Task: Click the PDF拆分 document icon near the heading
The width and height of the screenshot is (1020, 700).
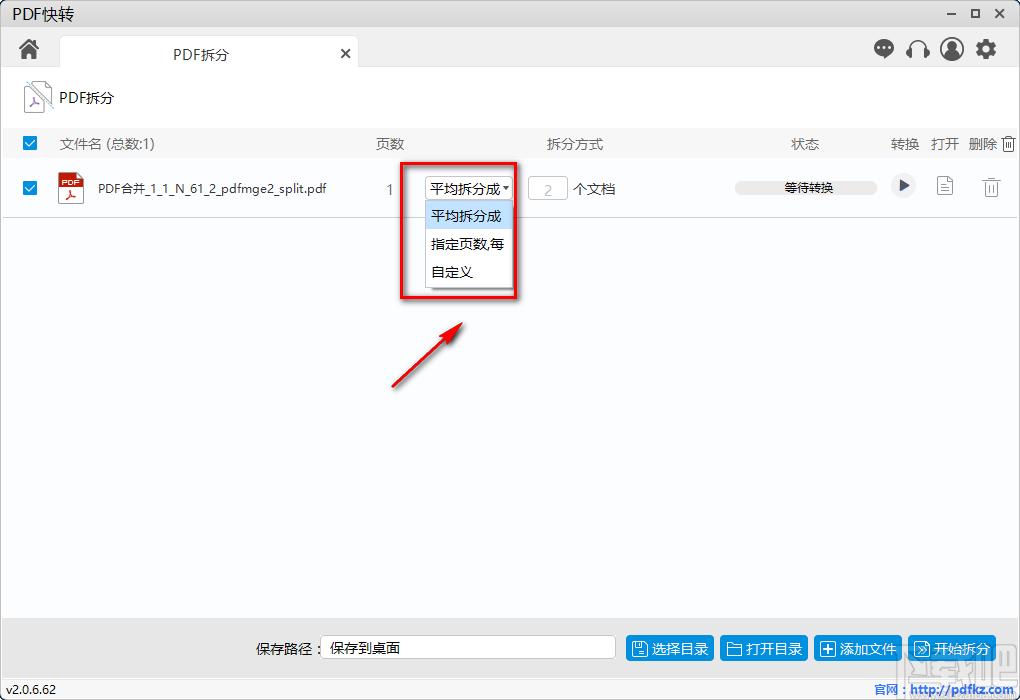Action: click(37, 97)
